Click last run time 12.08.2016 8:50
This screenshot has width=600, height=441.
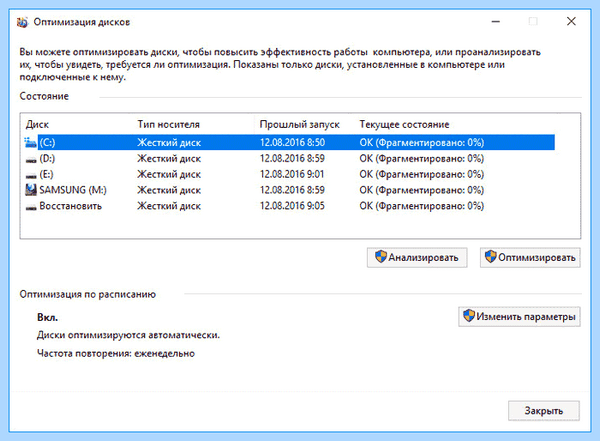click(292, 142)
